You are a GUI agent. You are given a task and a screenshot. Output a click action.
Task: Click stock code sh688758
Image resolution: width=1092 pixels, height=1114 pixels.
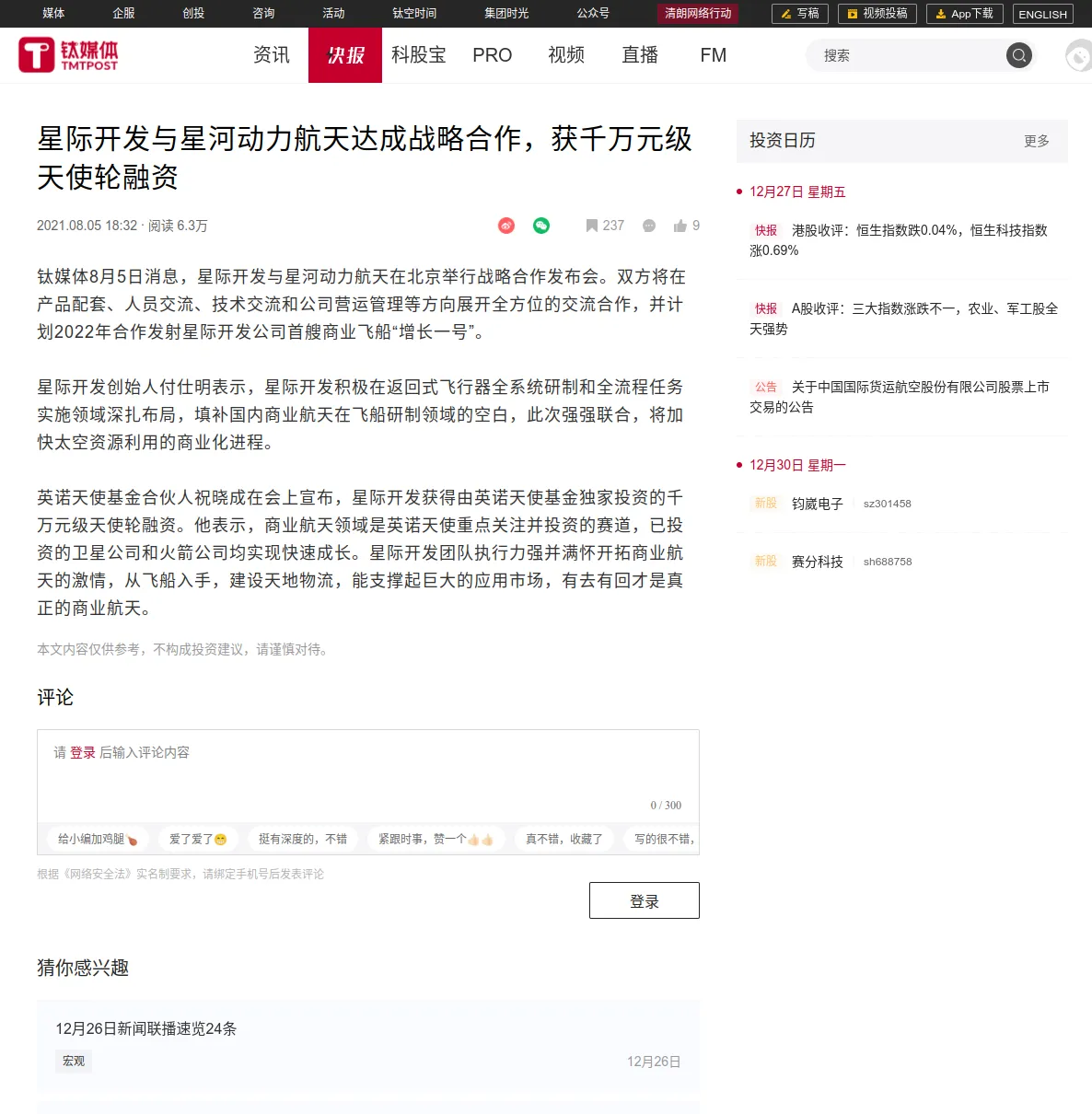point(888,562)
